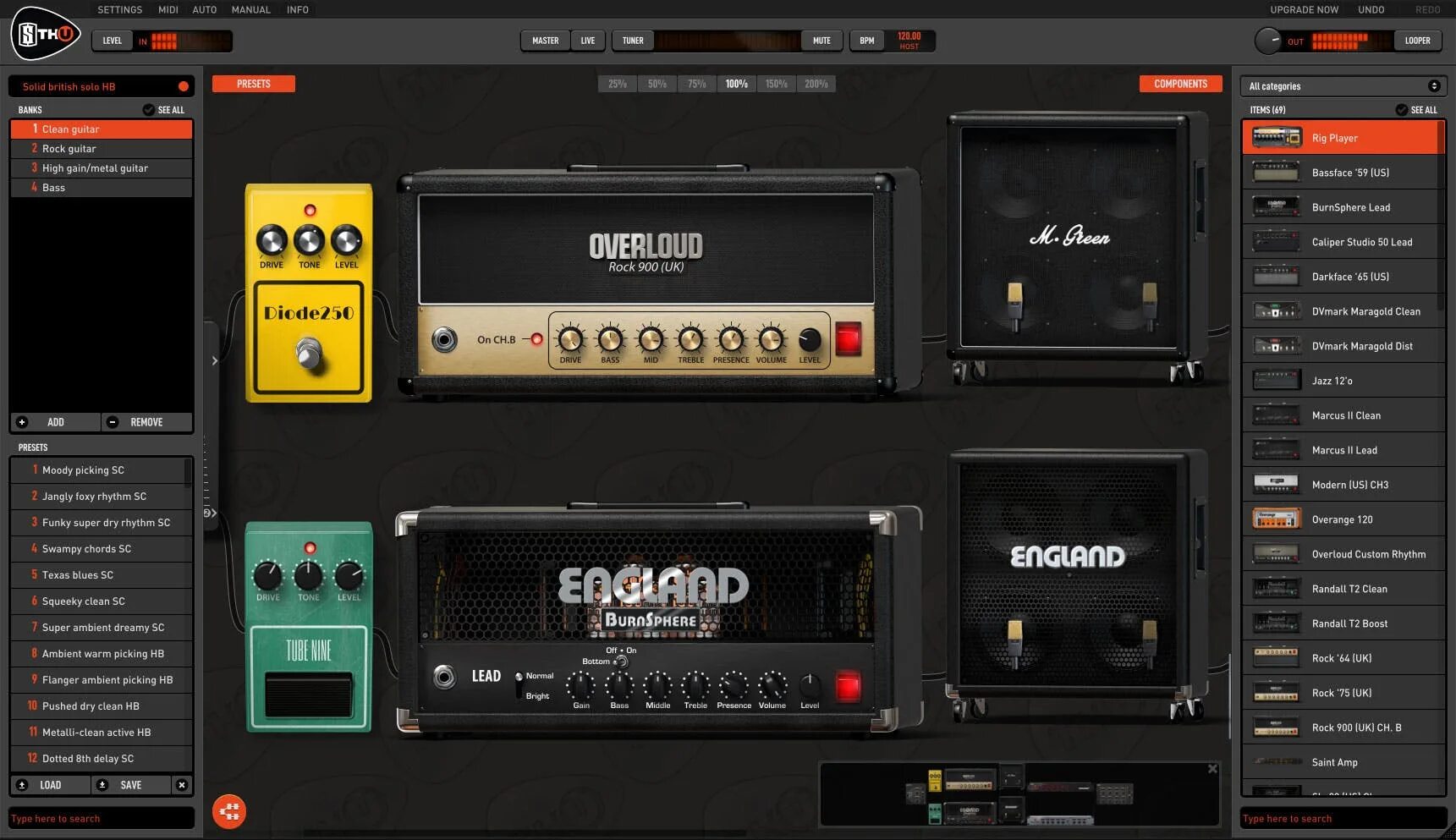Toggle SEE ALL checkbox in Items panel

1402,110
